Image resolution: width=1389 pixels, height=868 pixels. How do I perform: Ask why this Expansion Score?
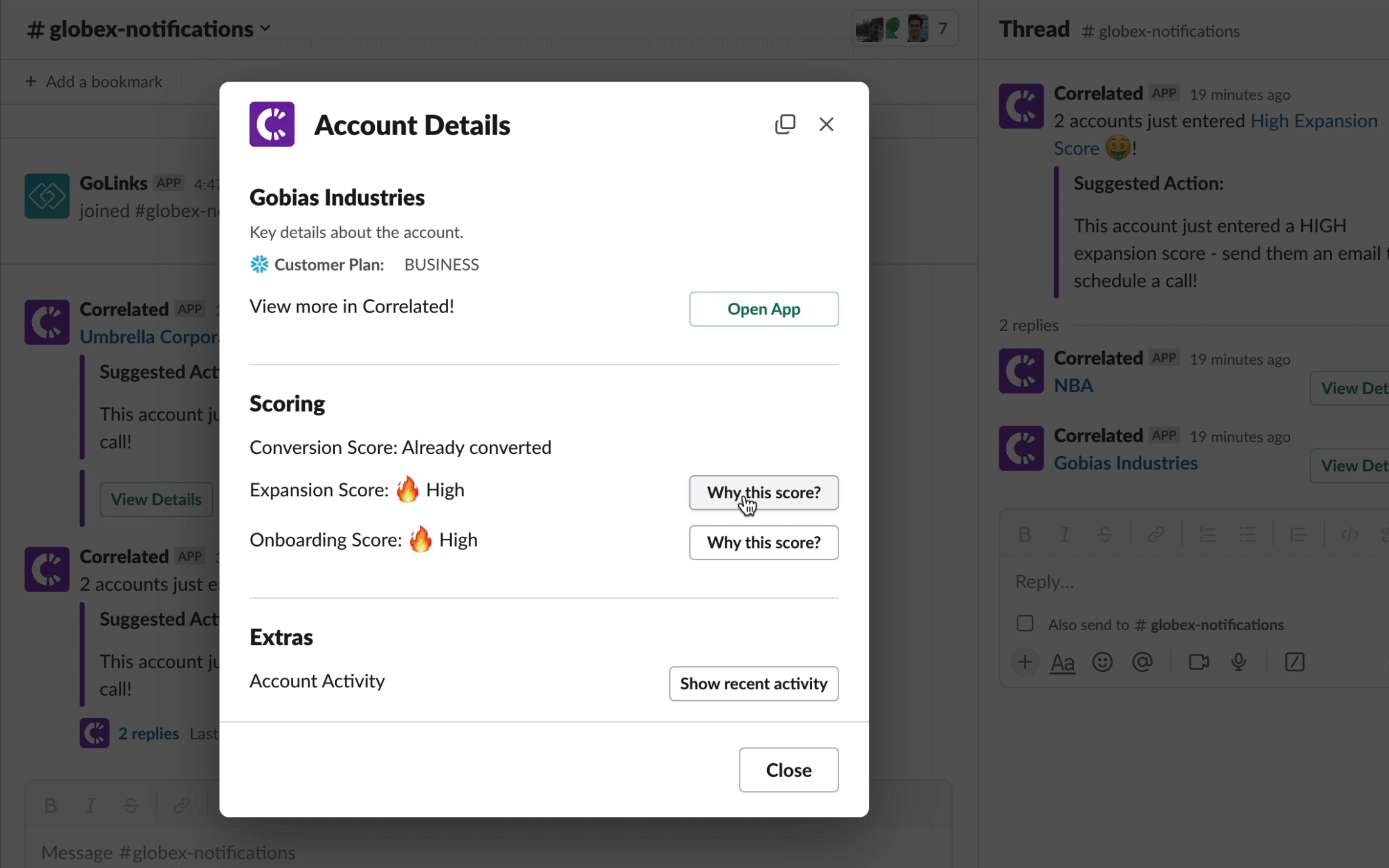coord(764,493)
